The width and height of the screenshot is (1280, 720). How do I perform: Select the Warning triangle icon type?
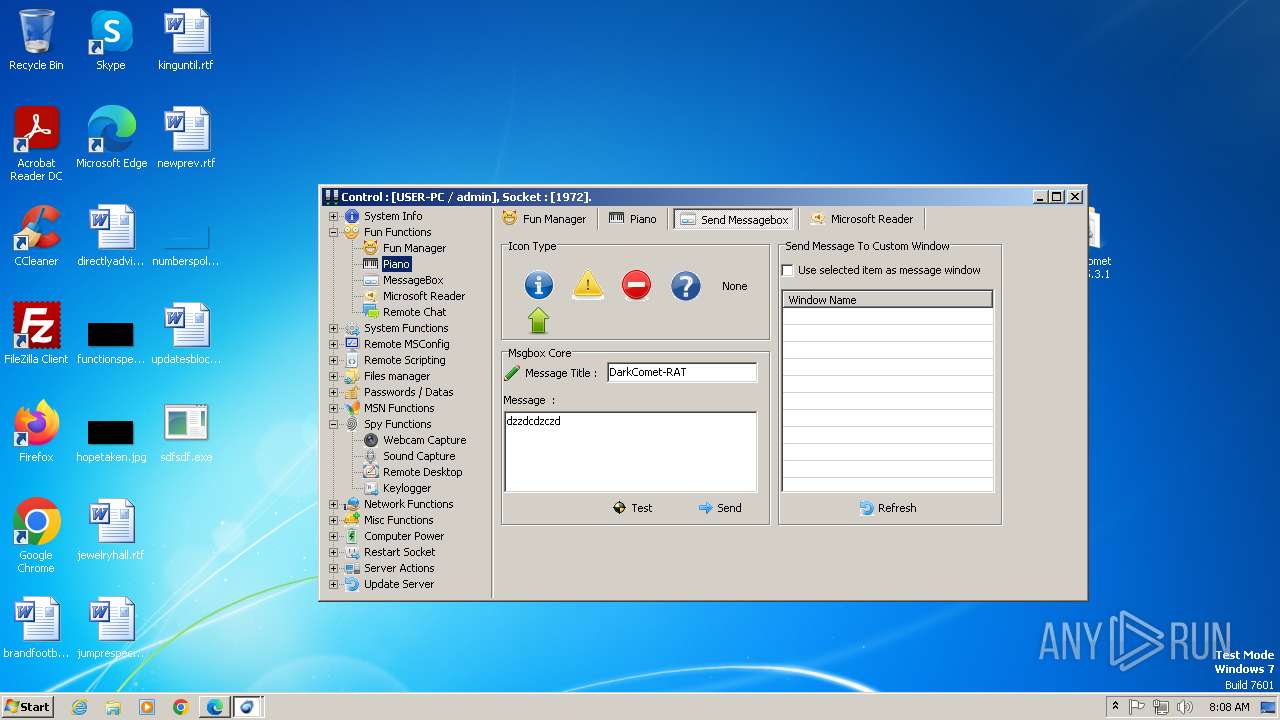(588, 286)
